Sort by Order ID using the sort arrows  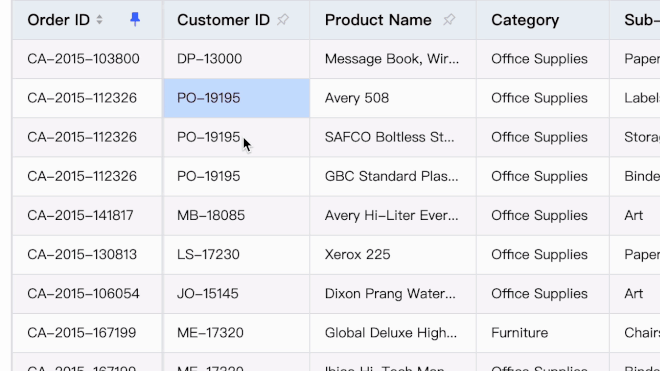tap(99, 19)
